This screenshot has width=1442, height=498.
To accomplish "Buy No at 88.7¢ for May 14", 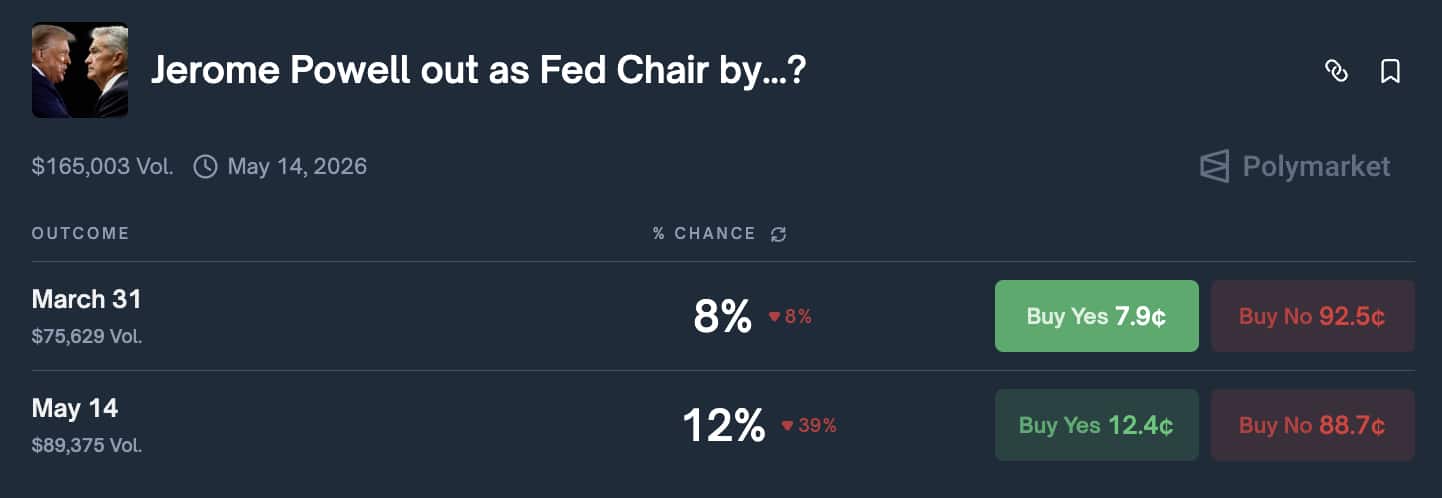I will coord(1312,425).
